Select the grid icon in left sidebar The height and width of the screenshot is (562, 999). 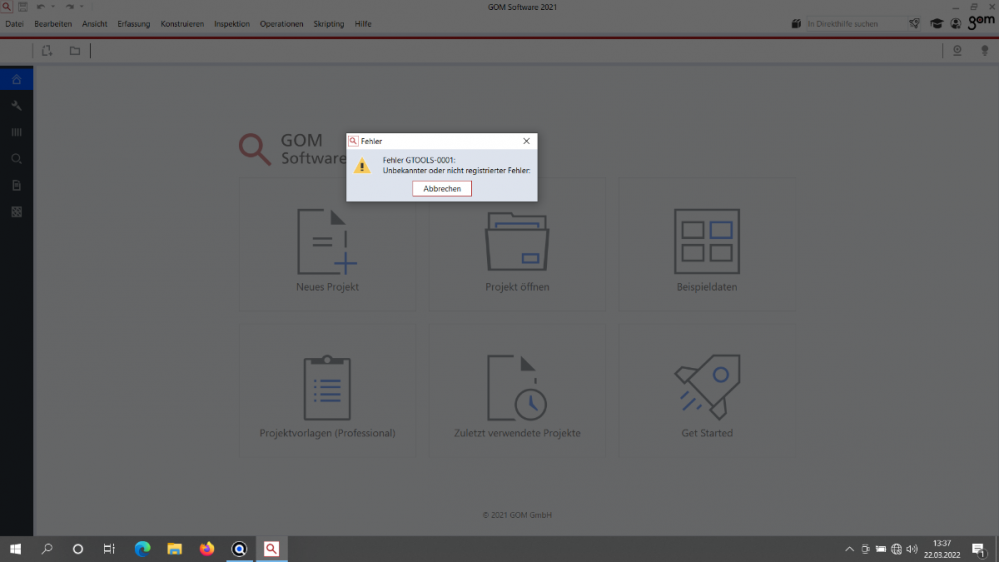(x=17, y=212)
